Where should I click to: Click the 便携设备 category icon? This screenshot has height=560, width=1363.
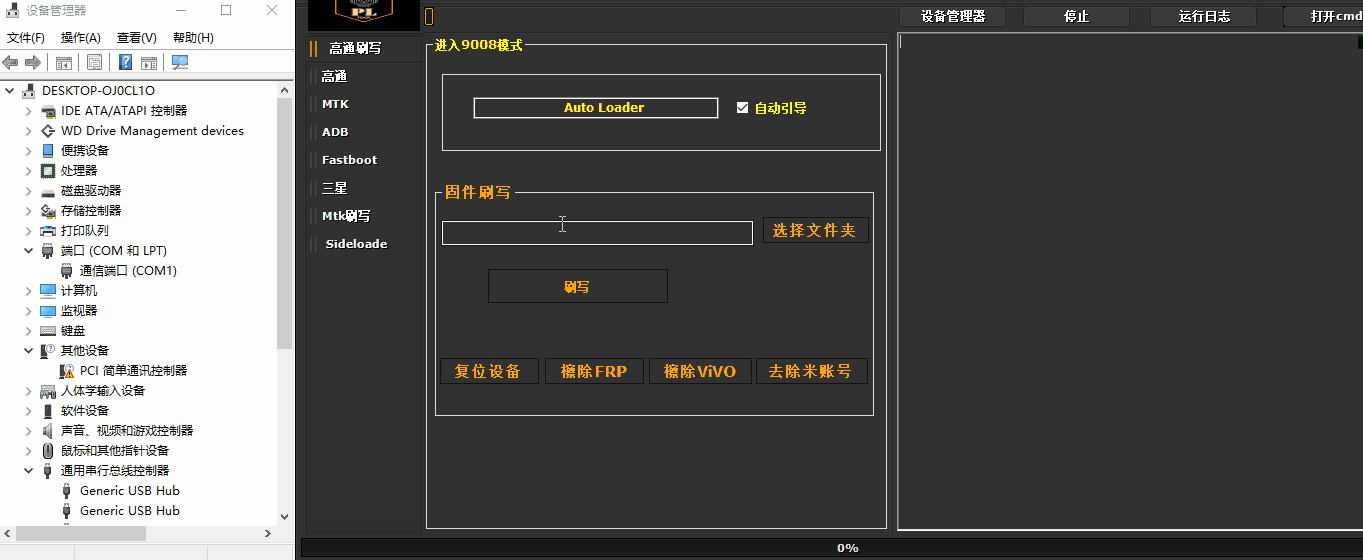(48, 151)
